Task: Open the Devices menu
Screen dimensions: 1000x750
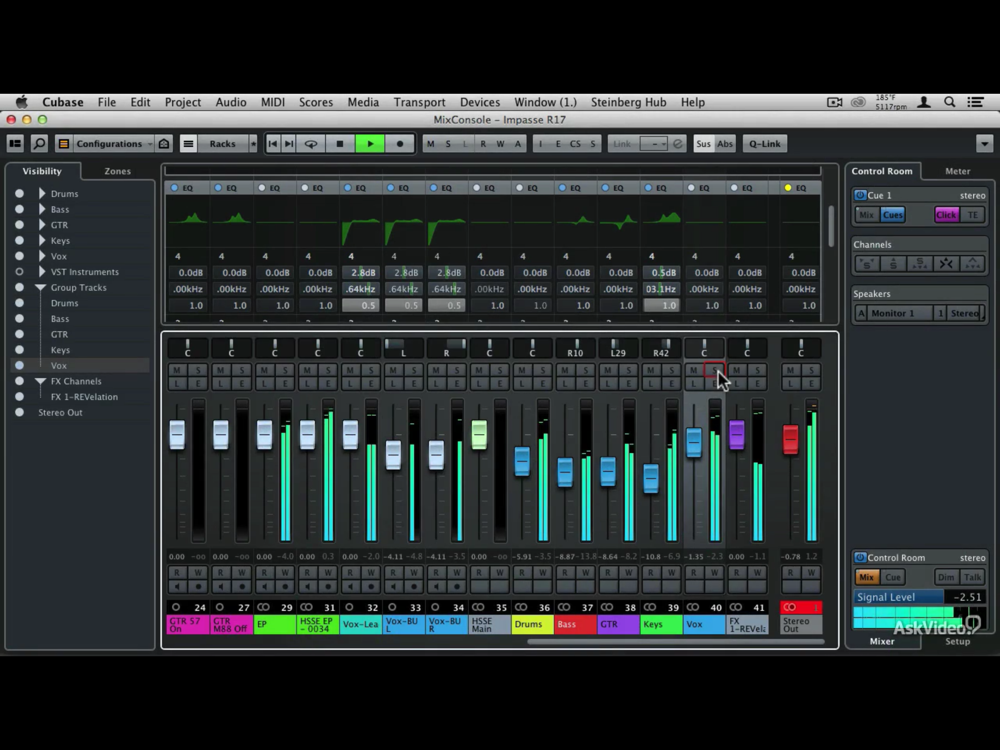Action: tap(480, 102)
